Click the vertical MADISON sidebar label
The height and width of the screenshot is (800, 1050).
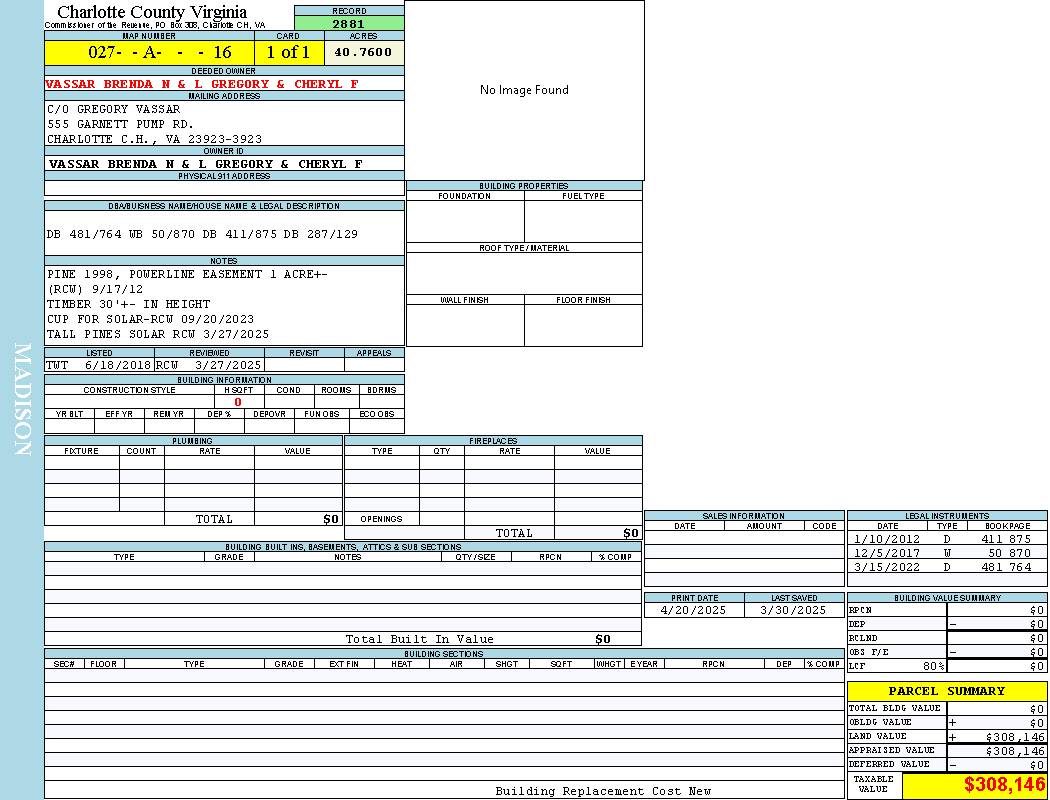[22, 400]
